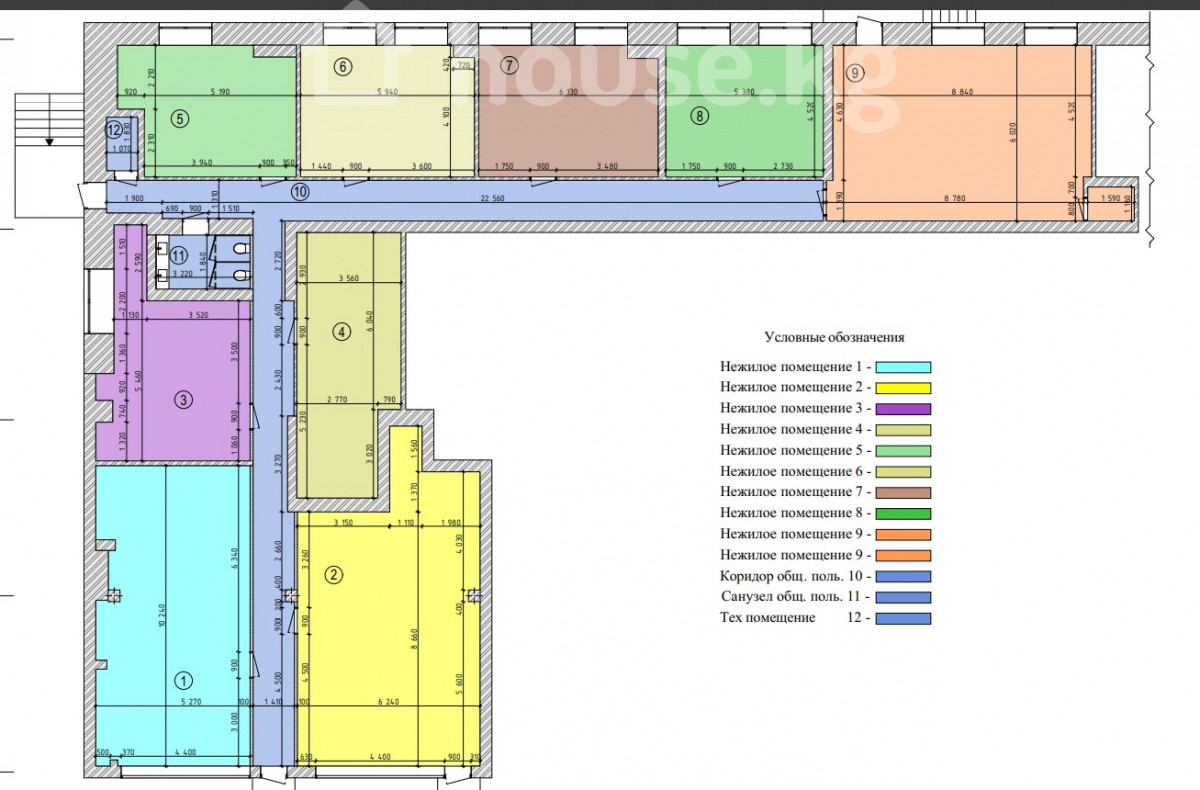Screen dimensions: 1200x790
Task: Select the yellow swatch for Нежилое помещение 2
Action: pyautogui.click(x=905, y=388)
